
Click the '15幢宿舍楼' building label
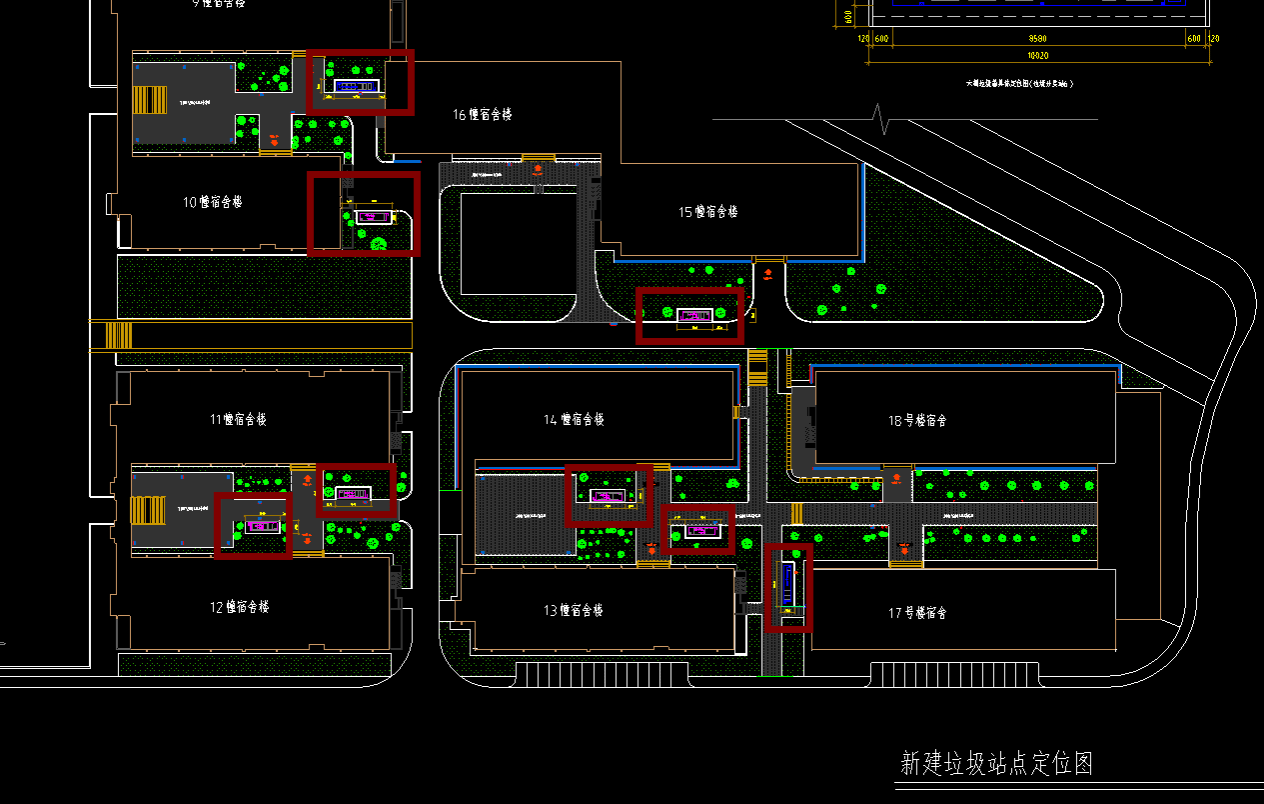[x=708, y=212]
